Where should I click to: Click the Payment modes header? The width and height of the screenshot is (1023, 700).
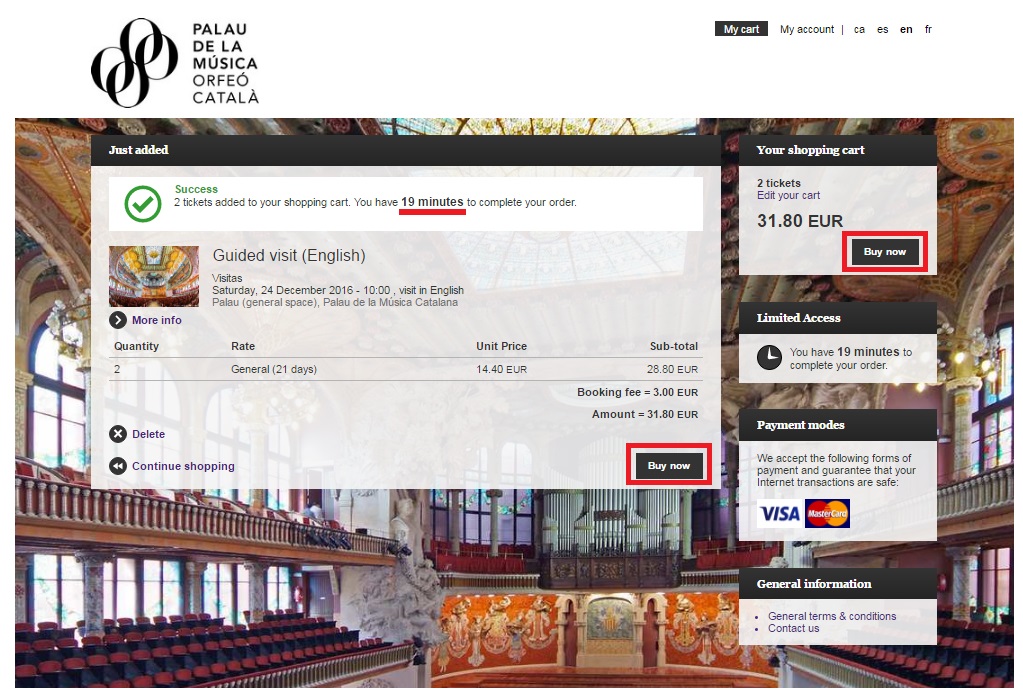[838, 425]
